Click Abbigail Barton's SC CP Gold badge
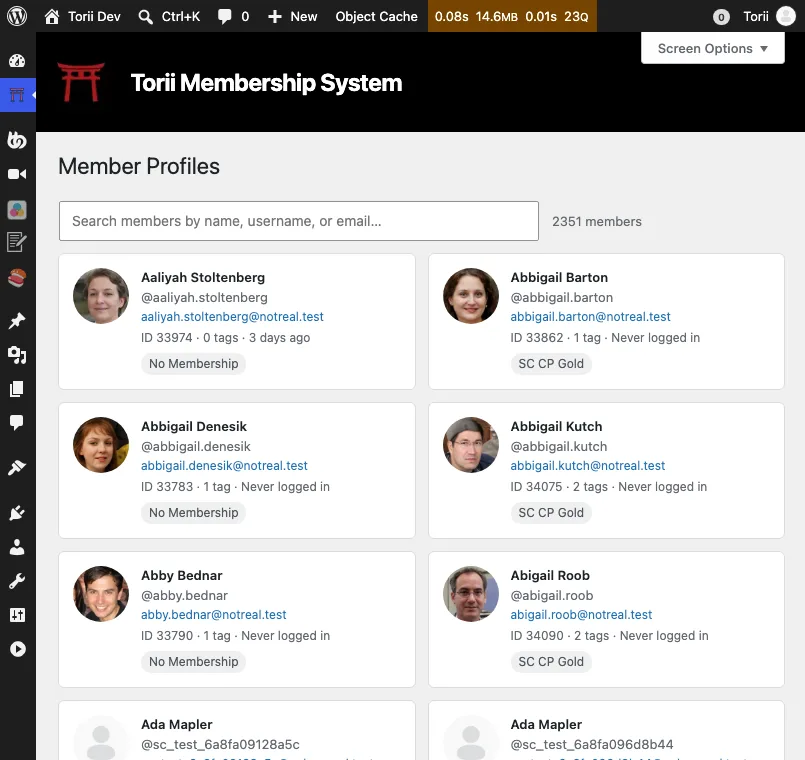 [551, 364]
